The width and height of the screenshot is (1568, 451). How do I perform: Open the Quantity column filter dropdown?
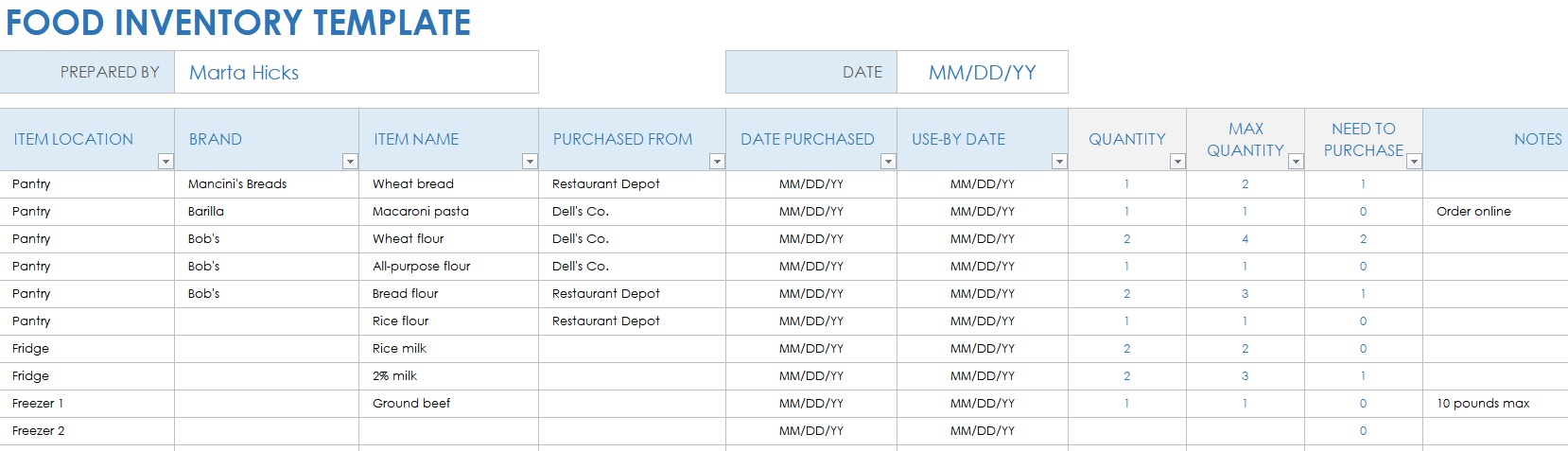[1177, 162]
